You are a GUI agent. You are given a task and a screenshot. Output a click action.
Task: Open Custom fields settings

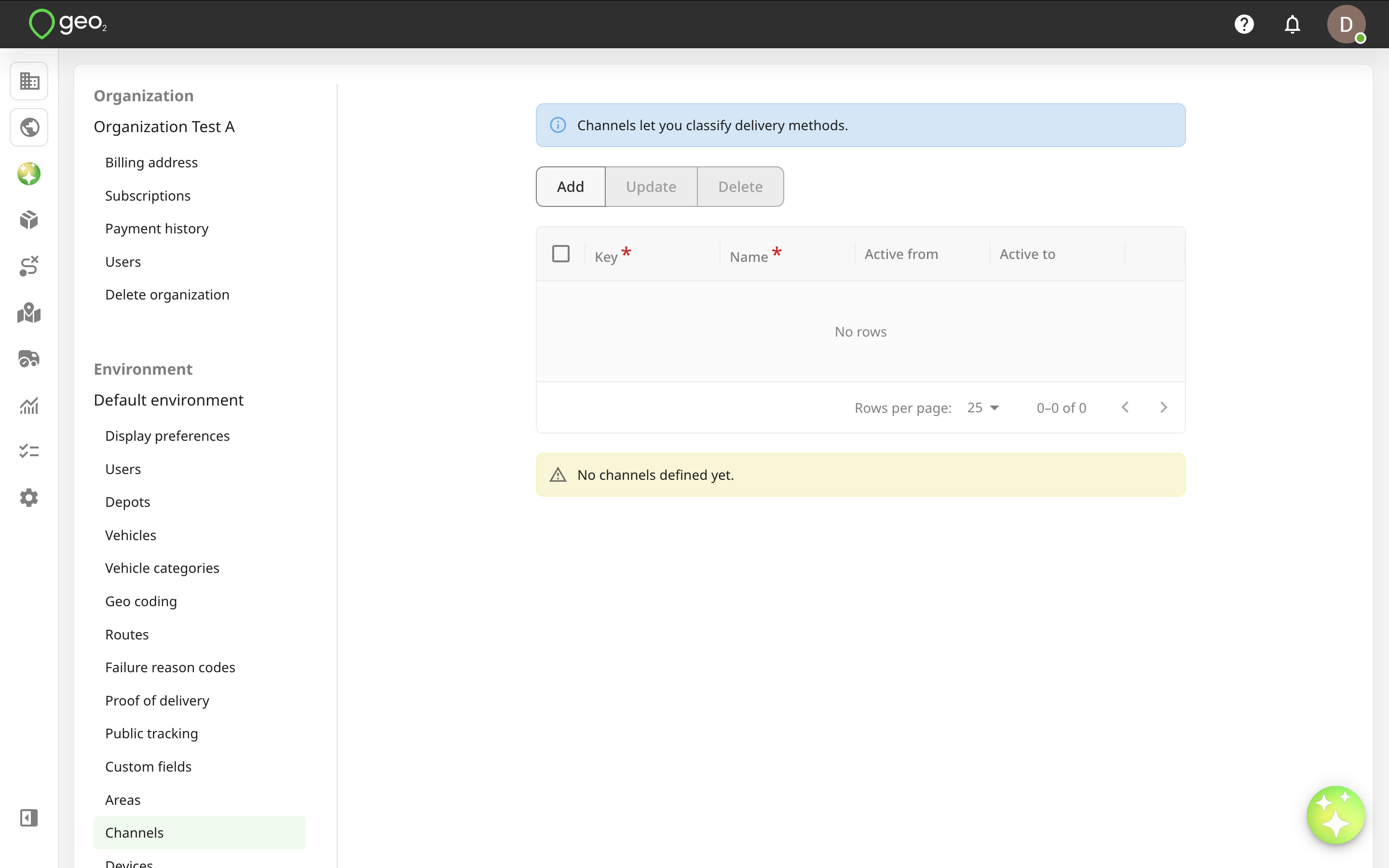pos(148,766)
